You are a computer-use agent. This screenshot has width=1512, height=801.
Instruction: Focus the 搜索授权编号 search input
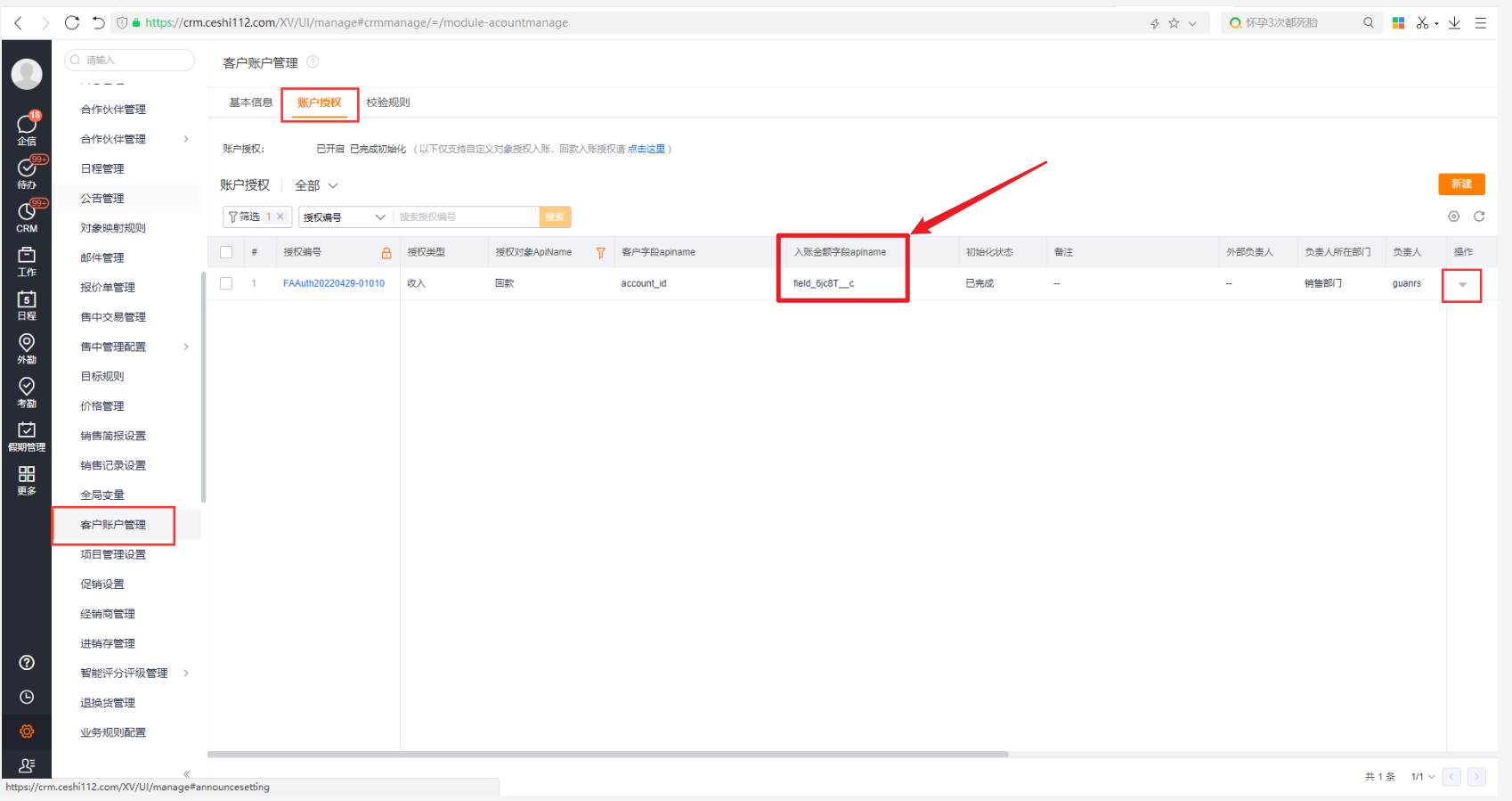click(467, 217)
